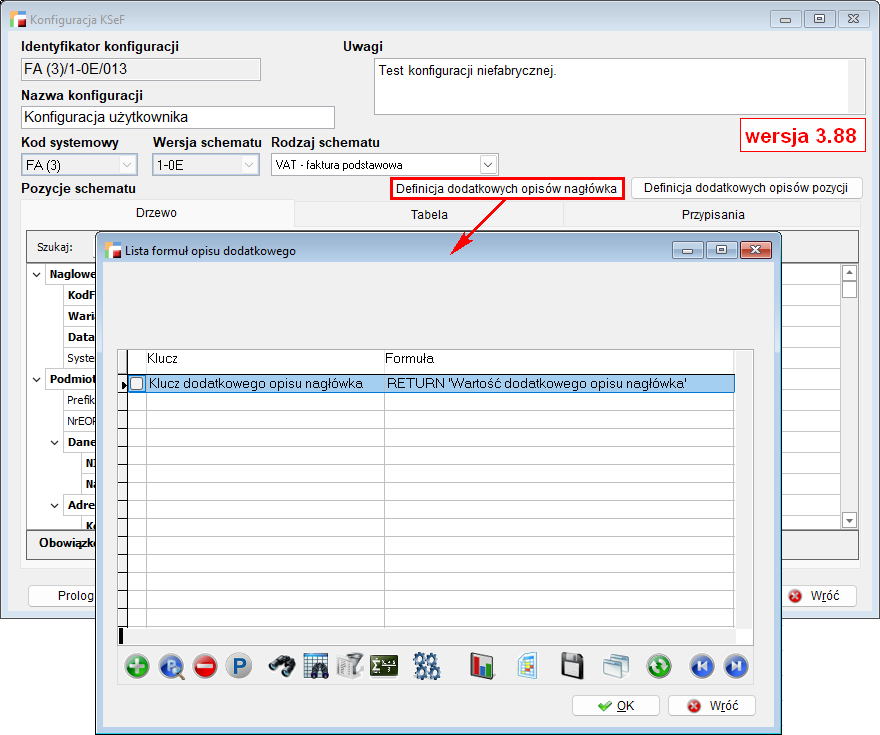Tick the checkbox in the first formula row
The image size is (880, 735).
[137, 383]
